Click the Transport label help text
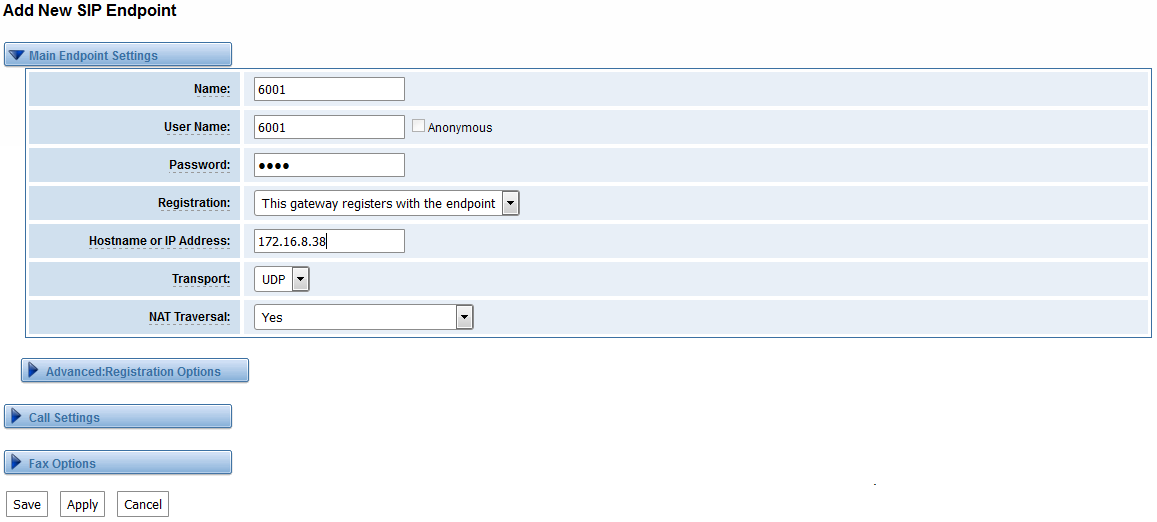This screenshot has width=1157, height=522. point(201,279)
